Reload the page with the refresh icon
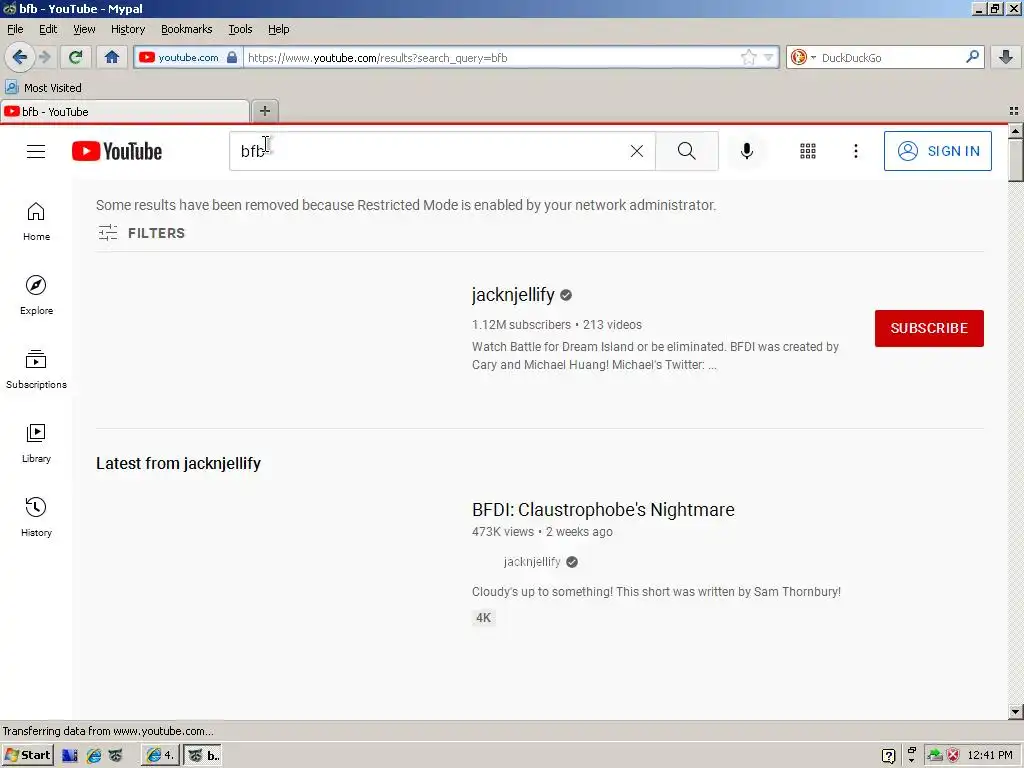The height and width of the screenshot is (768, 1024). pos(75,57)
